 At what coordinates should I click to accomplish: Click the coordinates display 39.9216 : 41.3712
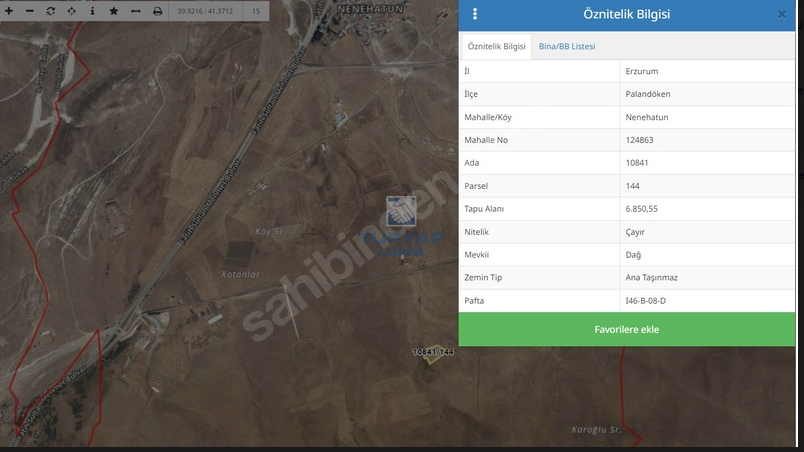205,11
